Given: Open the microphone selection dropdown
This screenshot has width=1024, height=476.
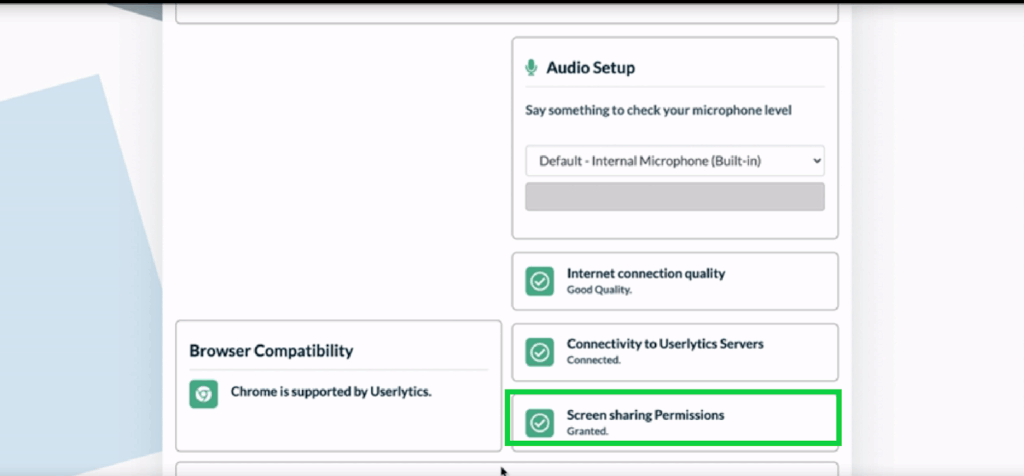Looking at the screenshot, I should coord(674,160).
